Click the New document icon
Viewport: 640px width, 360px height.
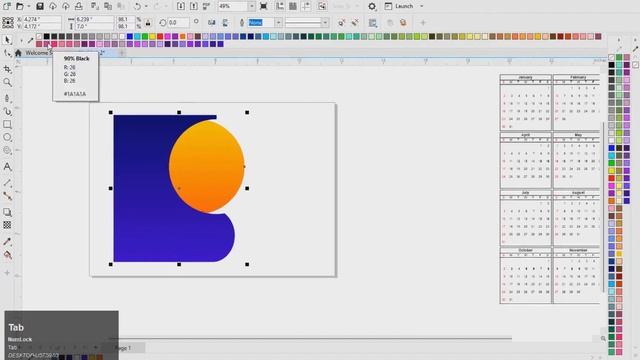7,6
